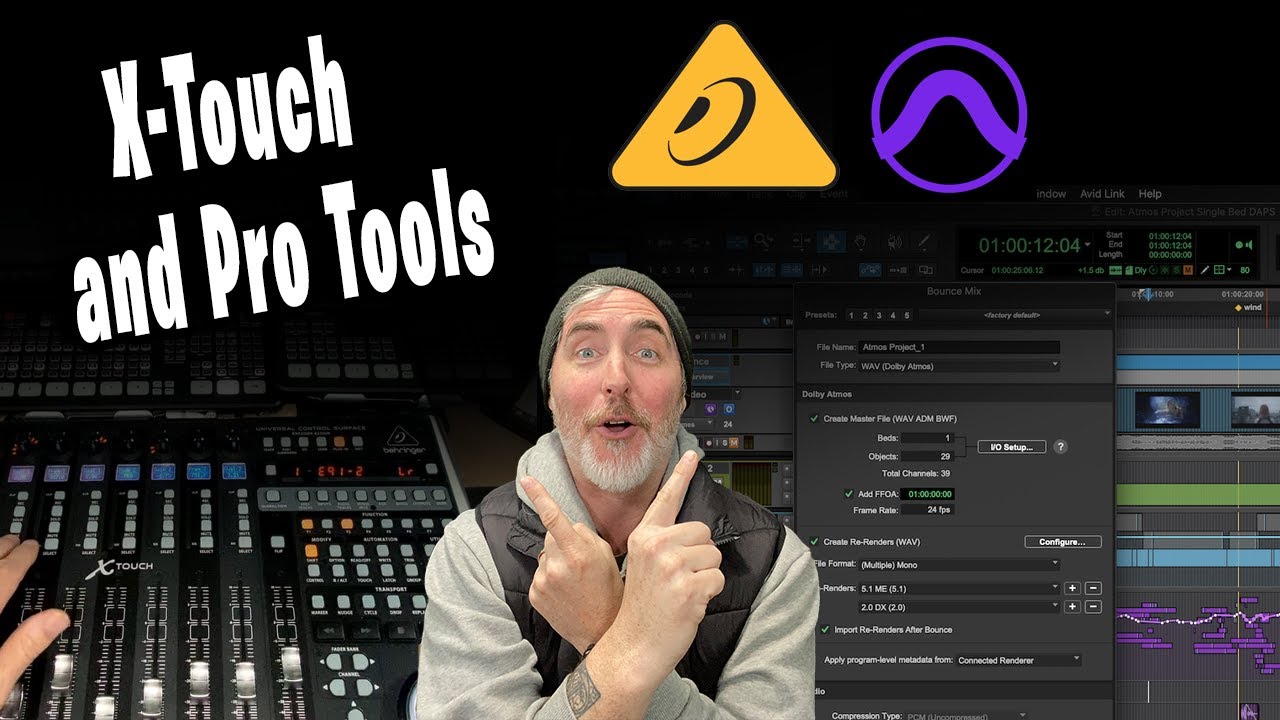This screenshot has height=720, width=1280.
Task: Select Bounce Mix preset 5
Action: click(x=908, y=315)
